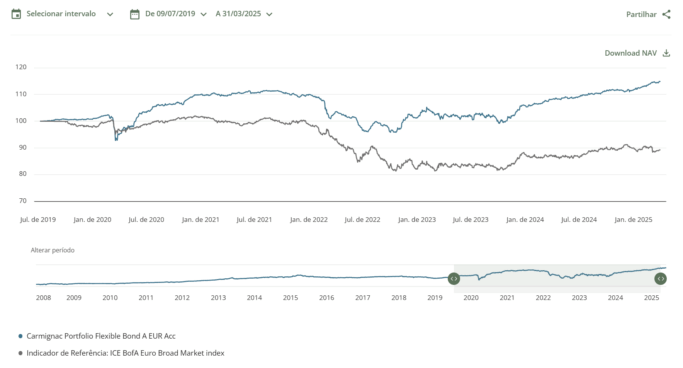Click the 100 value on the y-axis
Image resolution: width=683 pixels, height=368 pixels.
point(21,121)
